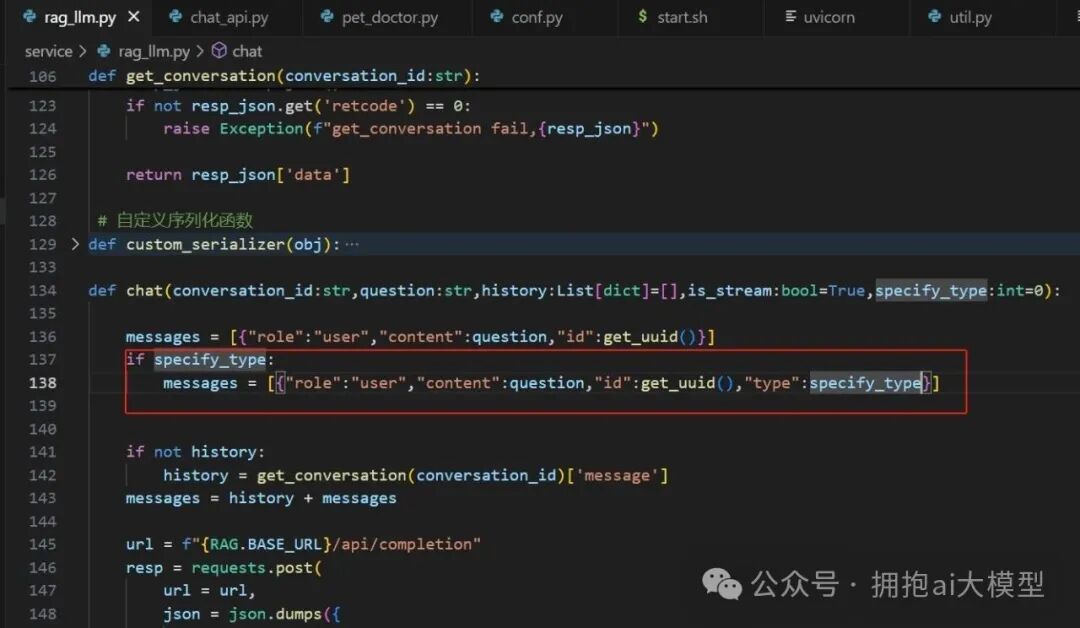1080x628 pixels.
Task: Open the rag_llm.py breadcrumb dropdown
Action: click(x=154, y=51)
